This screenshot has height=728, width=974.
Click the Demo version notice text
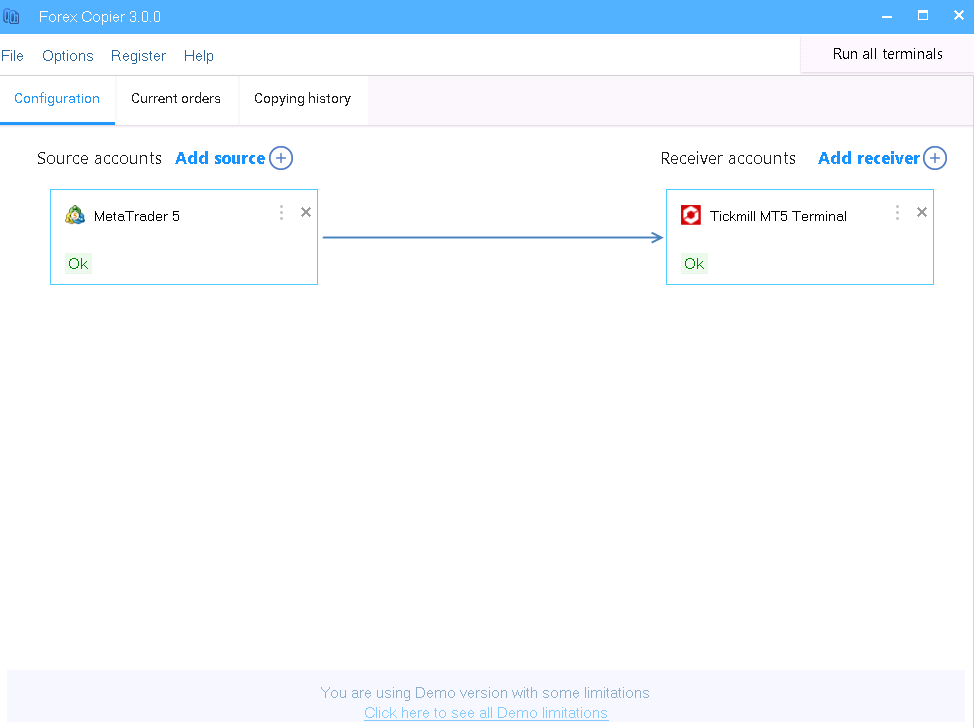tap(485, 693)
